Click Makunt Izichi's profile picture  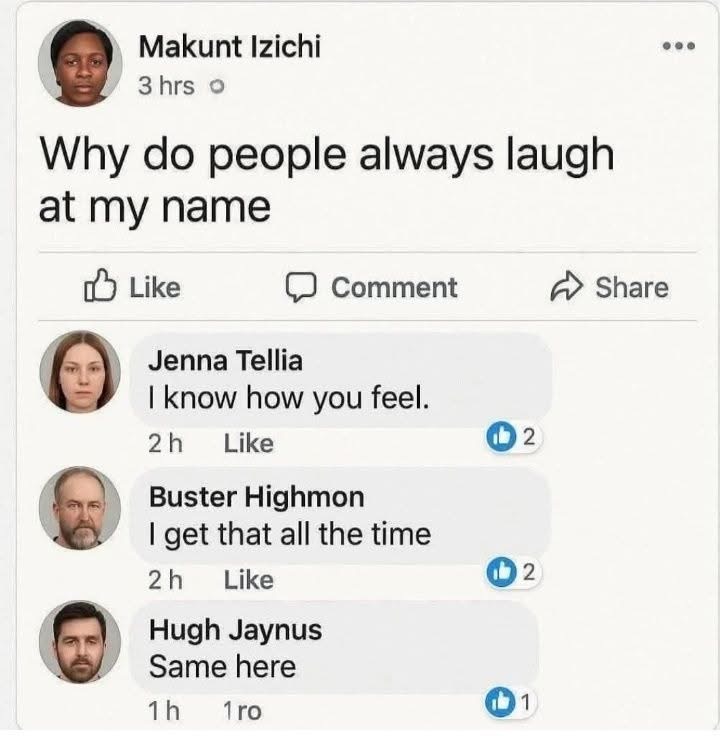[x=79, y=66]
